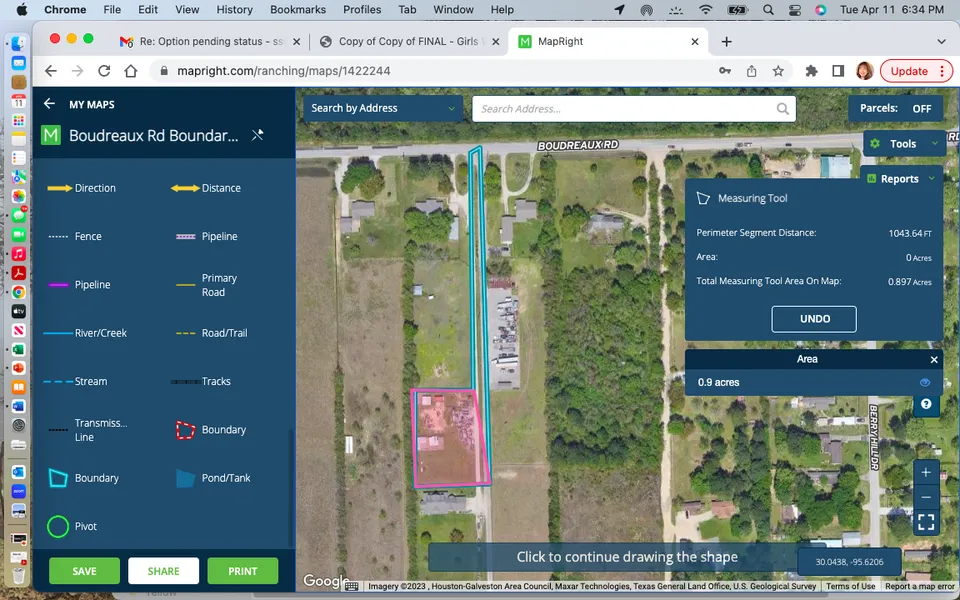Select the red dashed Boundary tool
Viewport: 960px width, 600px height.
pos(186,430)
